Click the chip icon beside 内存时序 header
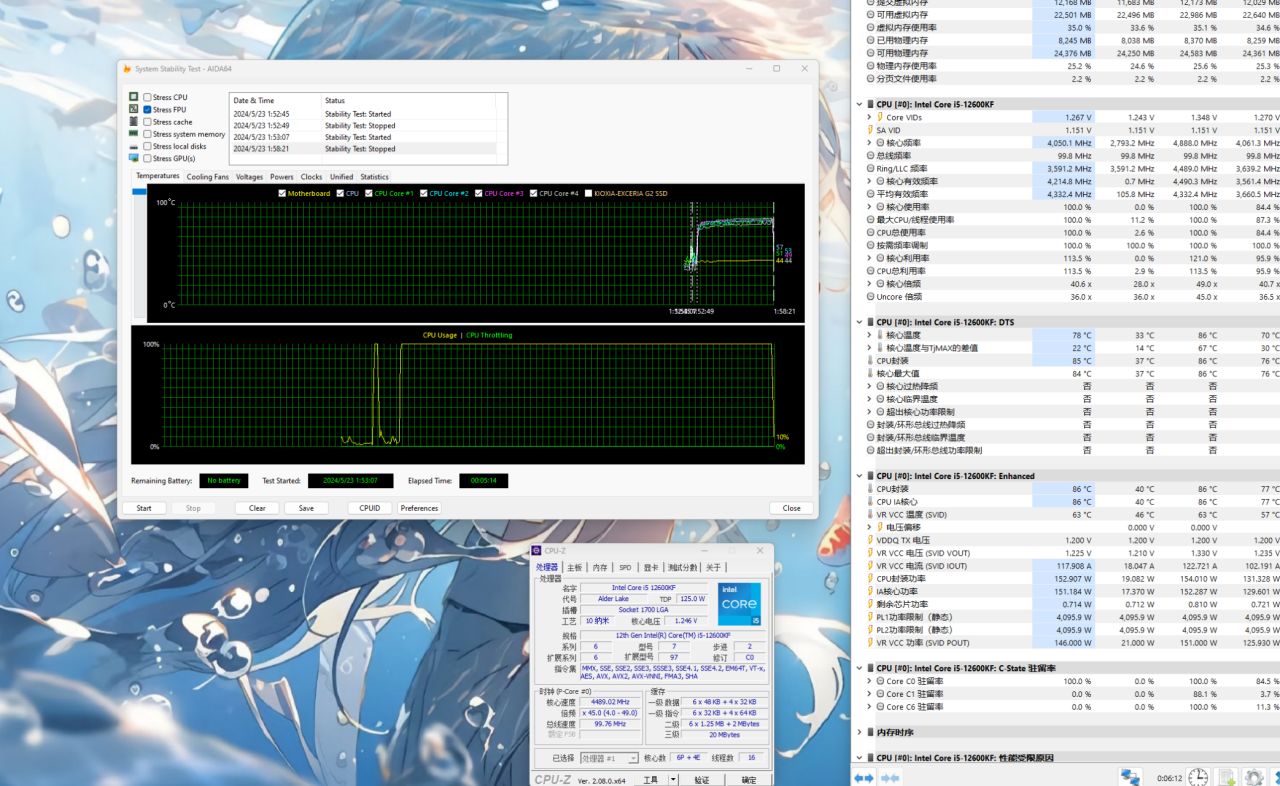Image resolution: width=1280 pixels, height=786 pixels. (x=871, y=732)
